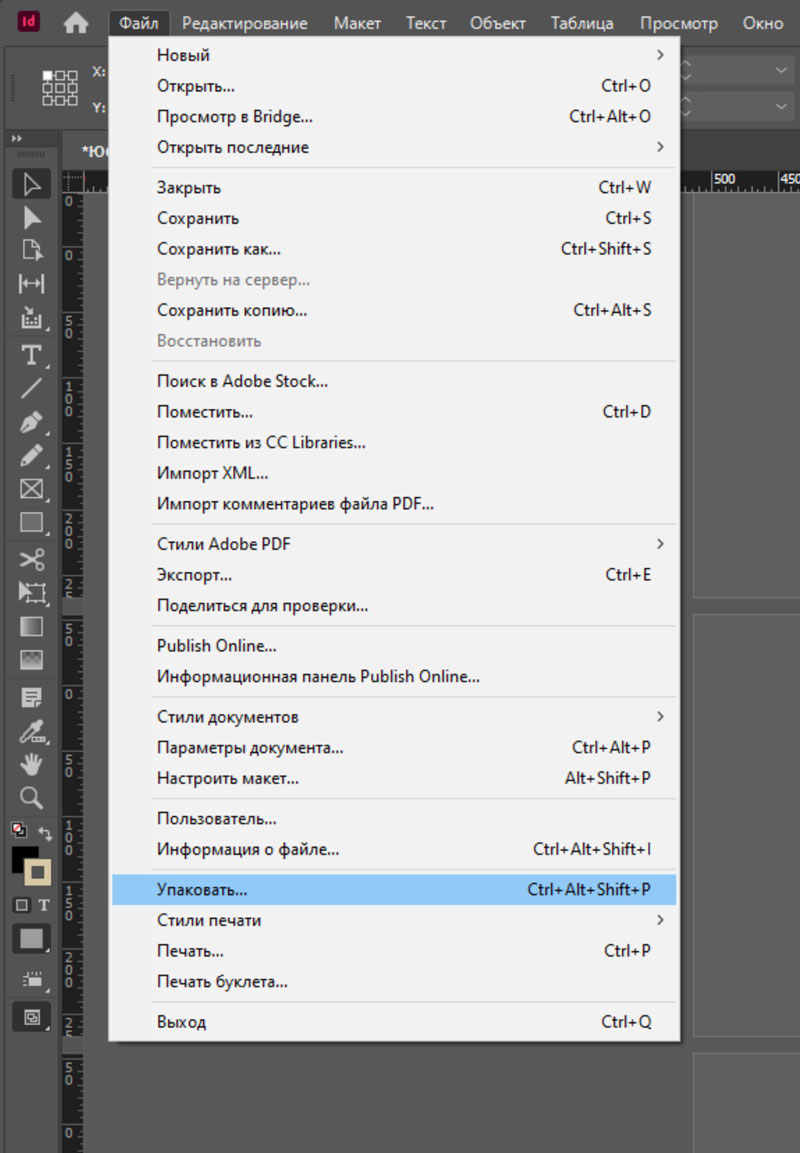Screen dimensions: 800x1153
Task: Click Экспорт... menu entry
Action: pyautogui.click(x=194, y=575)
